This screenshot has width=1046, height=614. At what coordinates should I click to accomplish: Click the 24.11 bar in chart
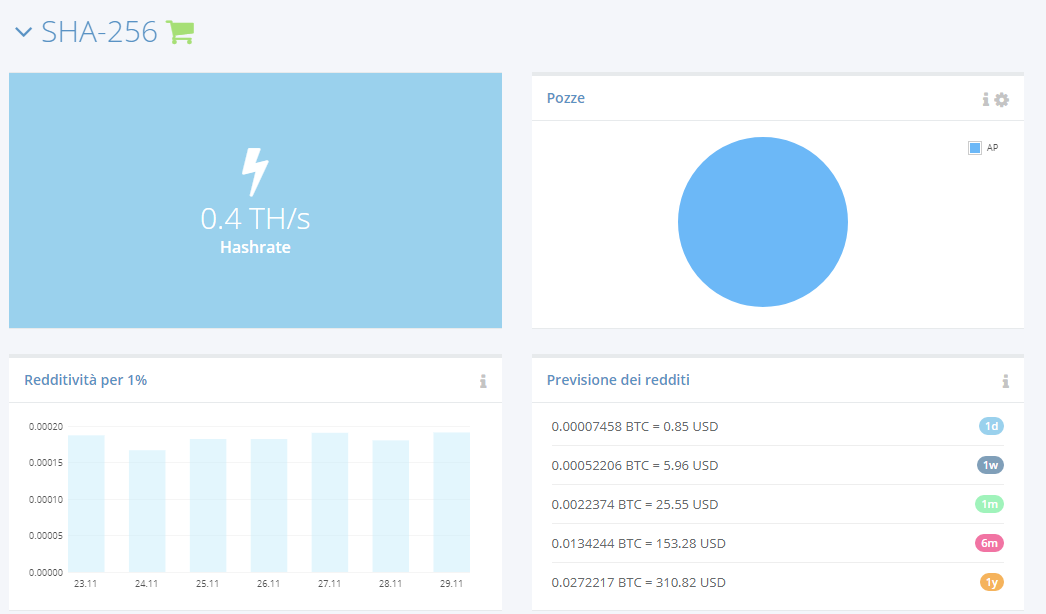[147, 511]
